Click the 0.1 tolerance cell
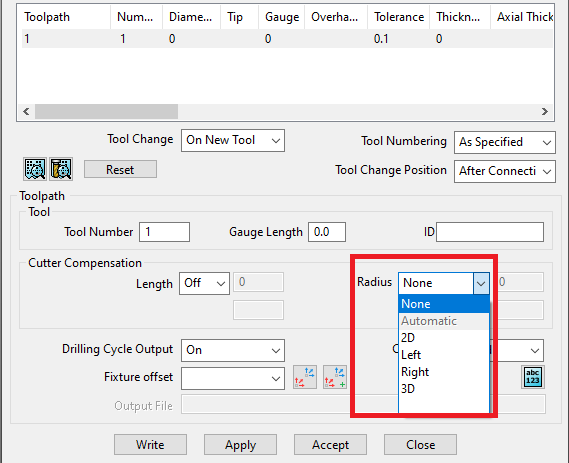 pos(381,39)
